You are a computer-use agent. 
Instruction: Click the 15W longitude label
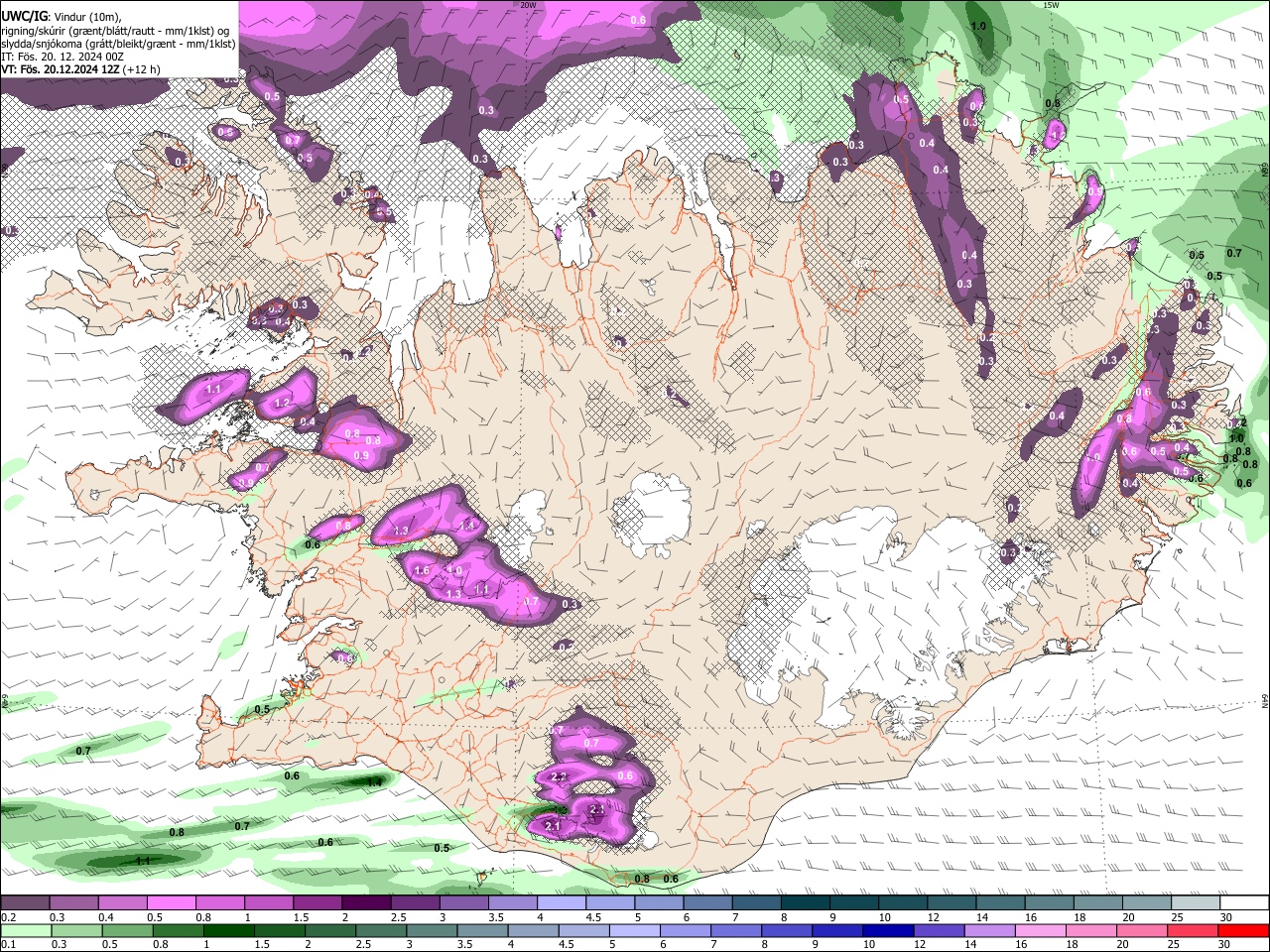click(x=1051, y=4)
